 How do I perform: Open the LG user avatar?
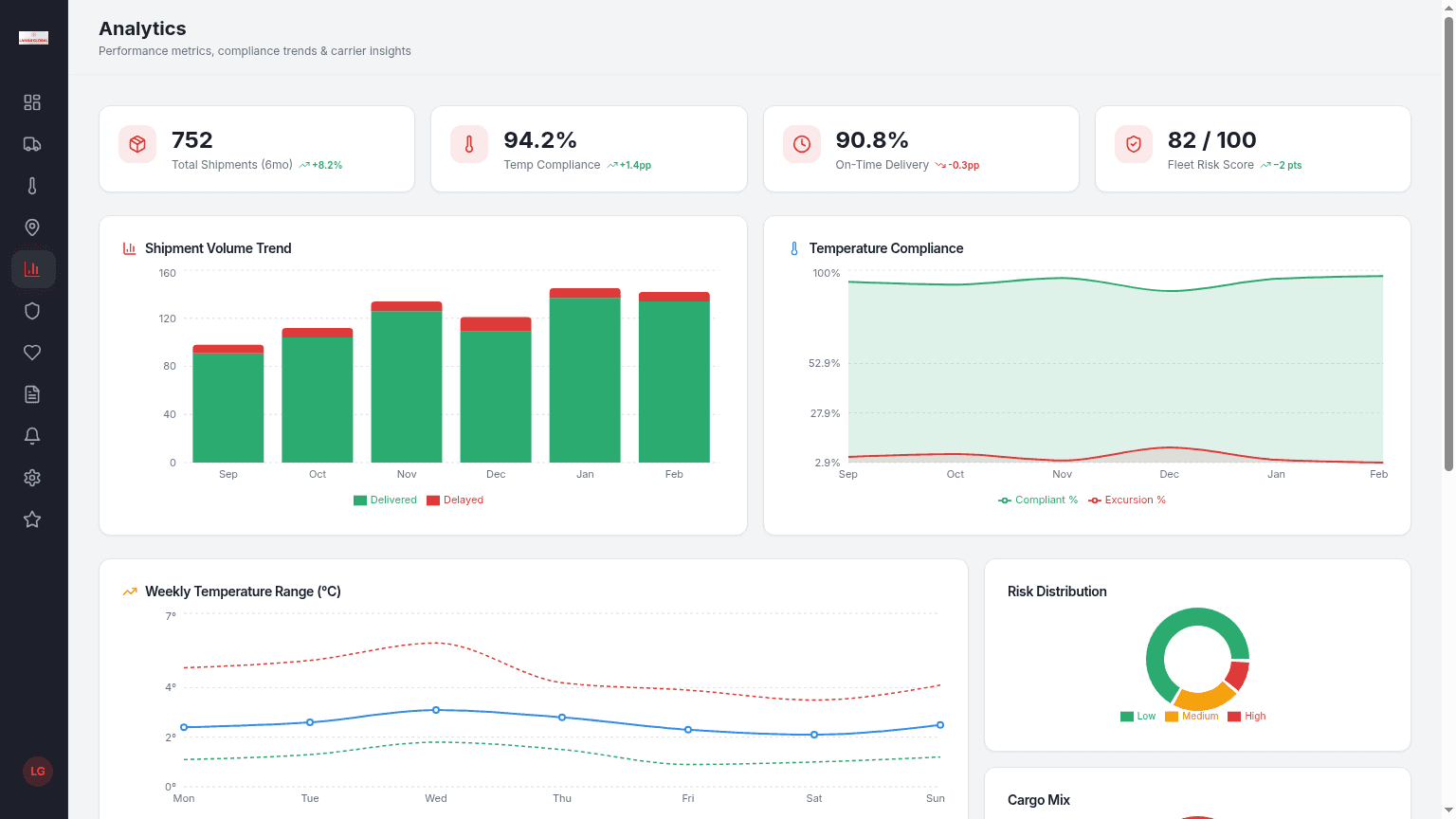(x=38, y=772)
